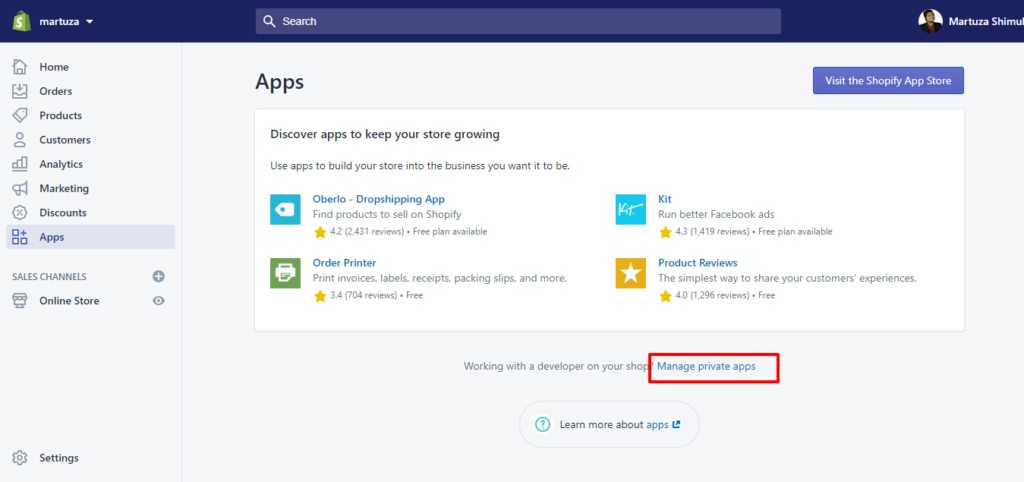Click the Apps grid icon
The width and height of the screenshot is (1024, 482).
(x=20, y=237)
